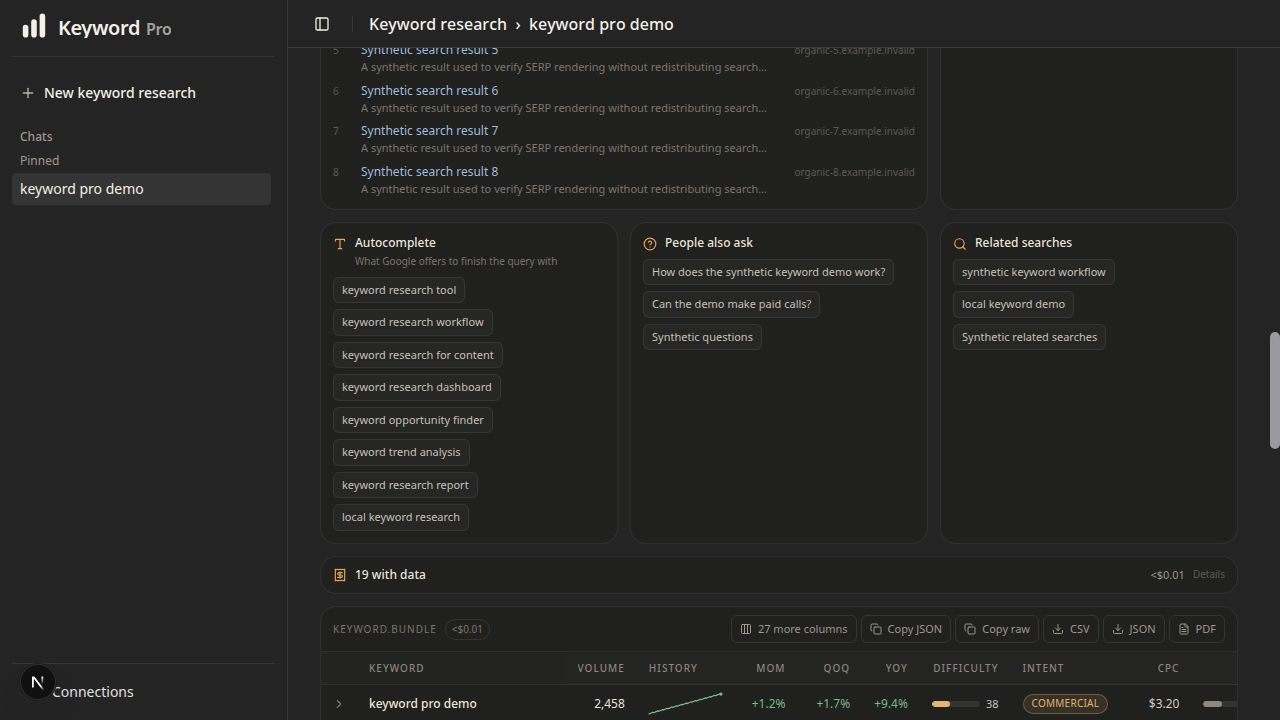The image size is (1280, 720).
Task: Expand the keyword pro demo table row
Action: point(339,704)
